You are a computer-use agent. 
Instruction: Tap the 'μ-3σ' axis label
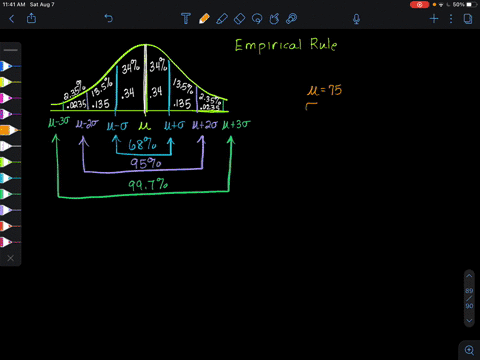click(59, 122)
